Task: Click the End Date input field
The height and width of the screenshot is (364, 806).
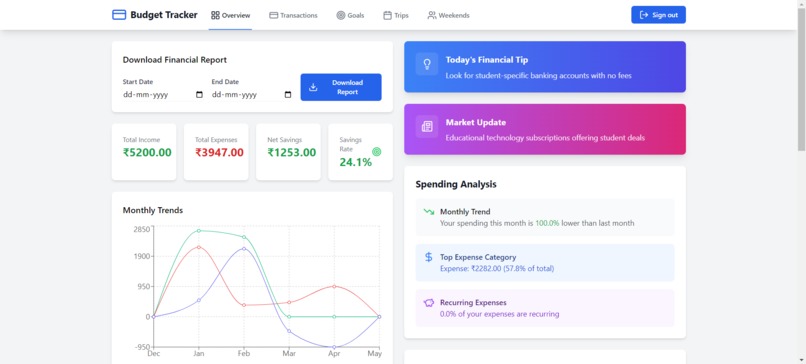Action: click(x=252, y=95)
